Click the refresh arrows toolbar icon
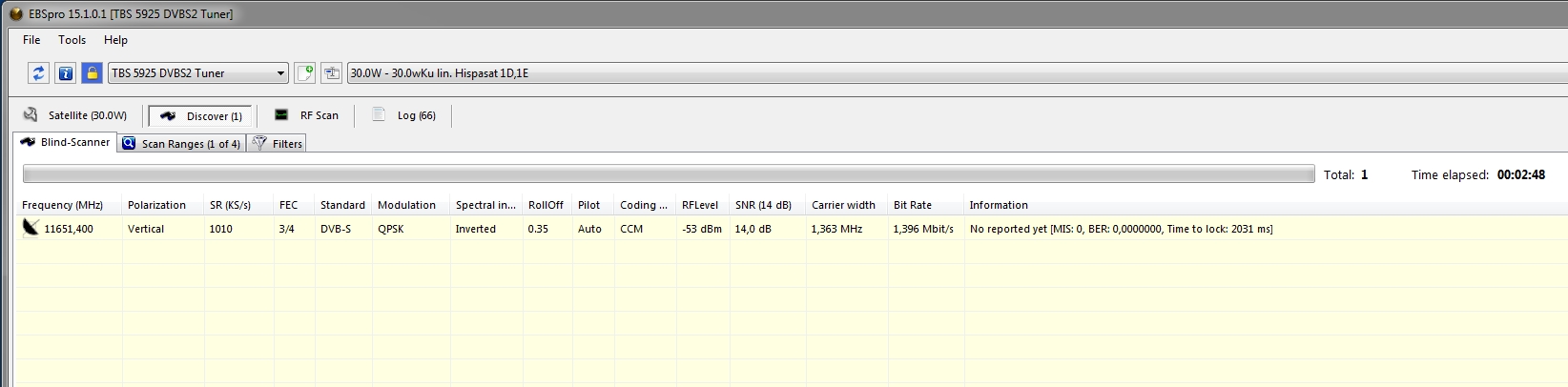Image resolution: width=1568 pixels, height=387 pixels. [38, 73]
